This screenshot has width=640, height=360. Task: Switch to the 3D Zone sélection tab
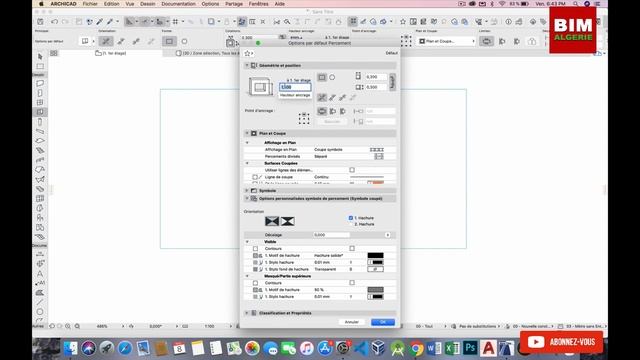click(x=208, y=53)
